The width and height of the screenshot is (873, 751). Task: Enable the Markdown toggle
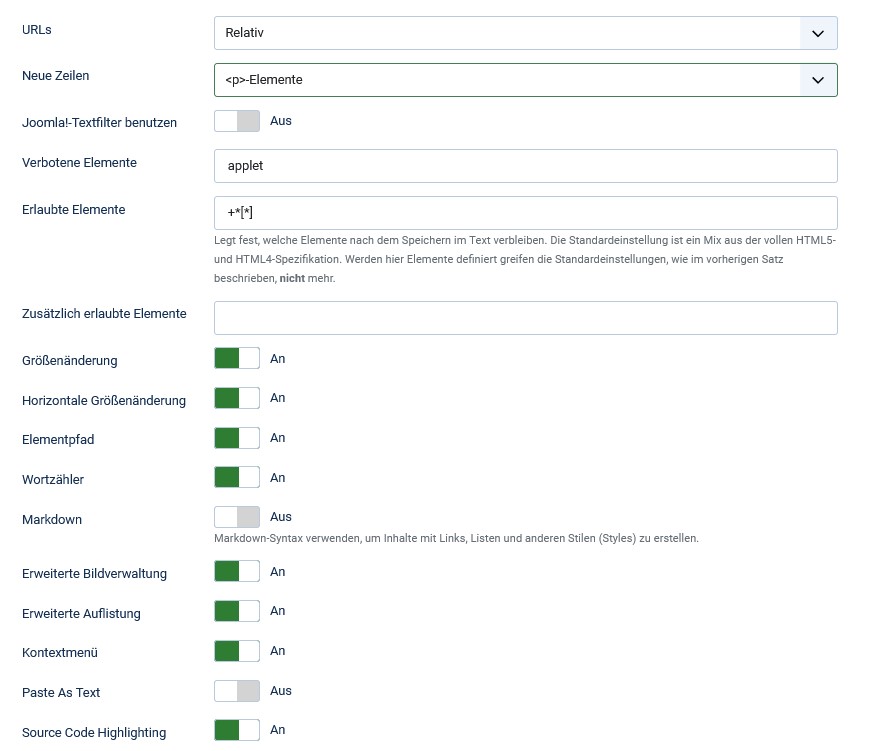click(x=237, y=517)
